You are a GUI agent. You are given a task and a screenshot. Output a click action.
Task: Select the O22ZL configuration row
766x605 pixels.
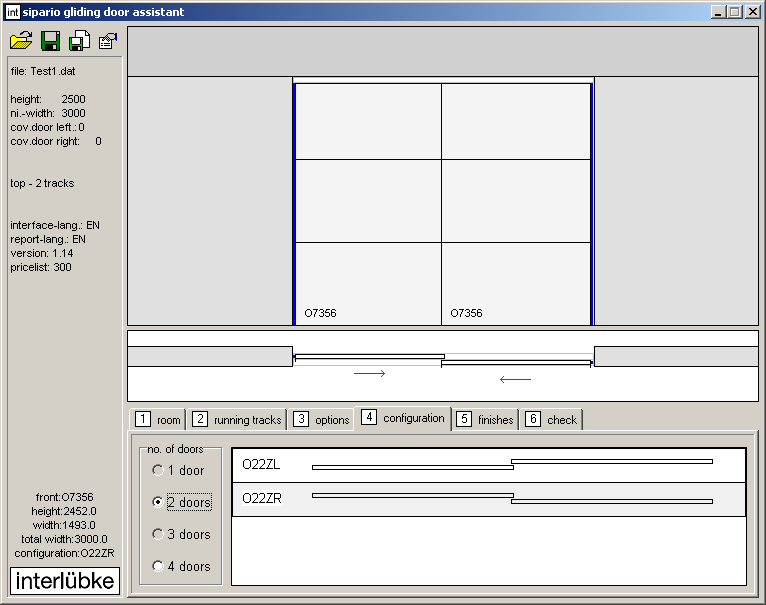pyautogui.click(x=488, y=465)
